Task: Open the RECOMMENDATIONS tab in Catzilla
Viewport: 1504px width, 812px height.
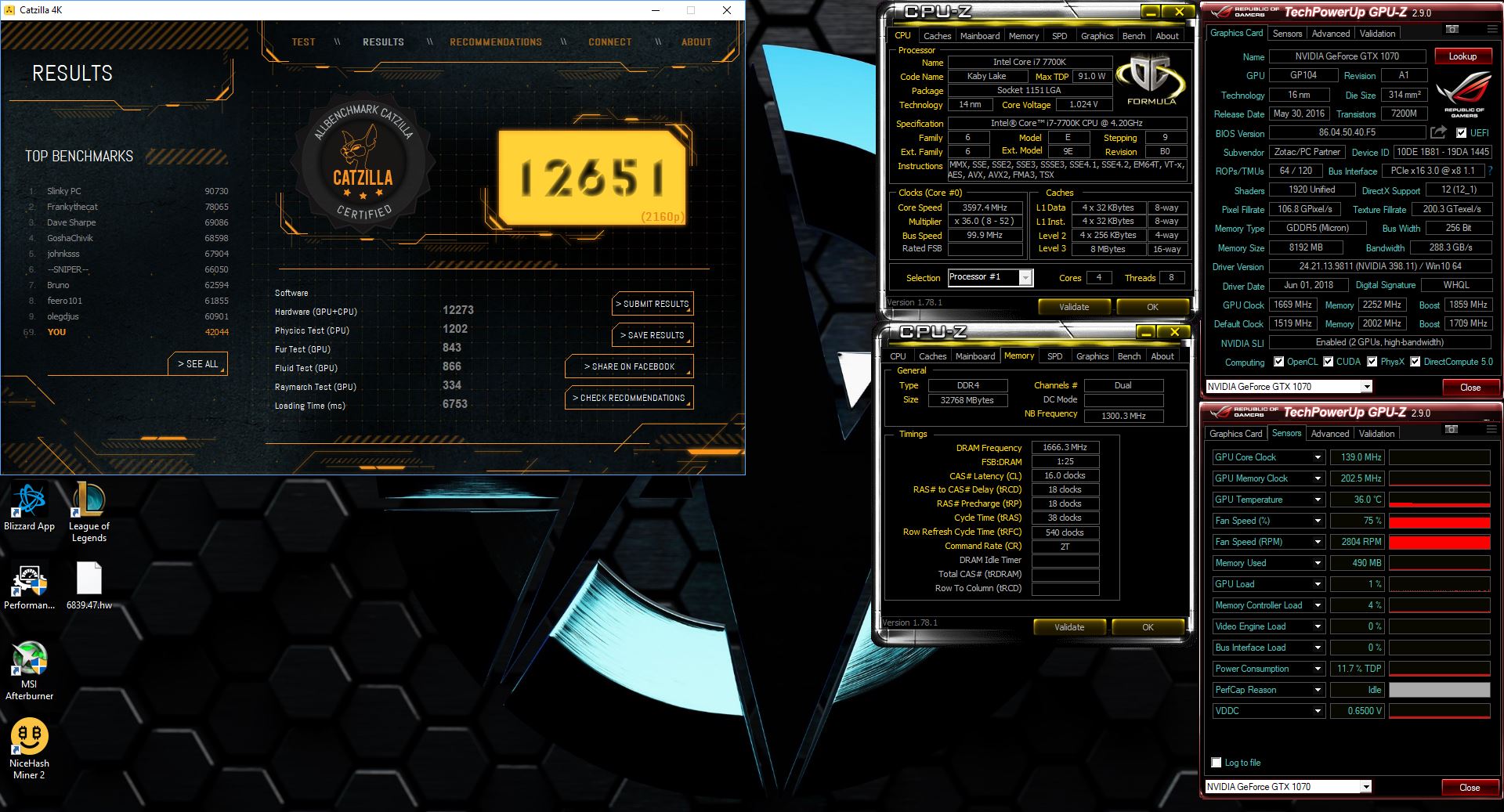Action: 496,42
